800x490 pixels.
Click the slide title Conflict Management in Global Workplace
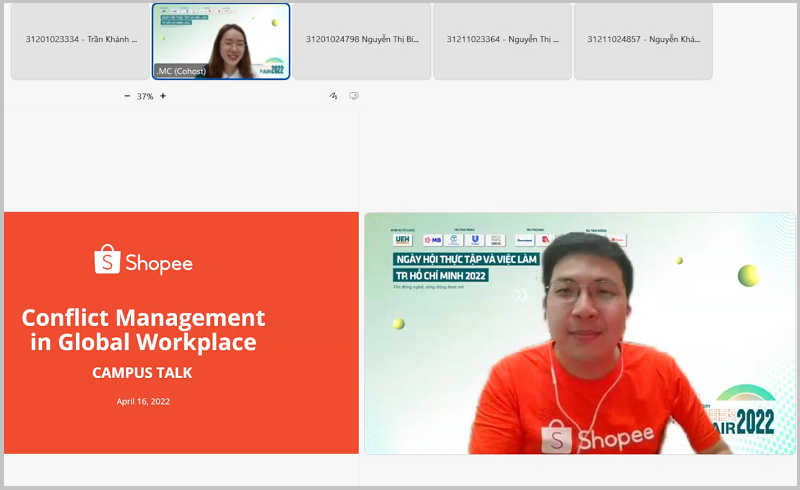pyautogui.click(x=143, y=330)
